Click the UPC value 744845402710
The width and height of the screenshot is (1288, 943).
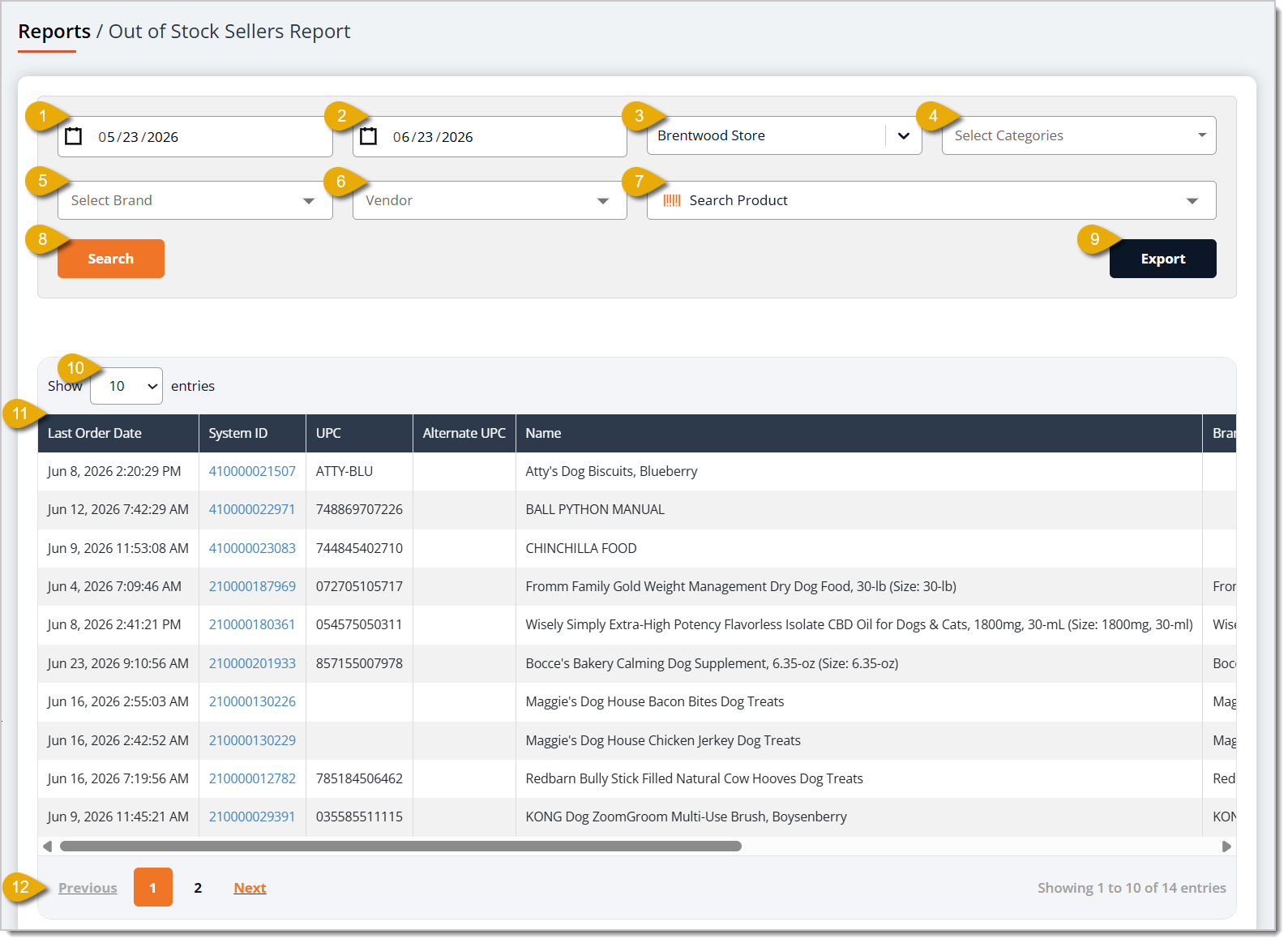359,548
